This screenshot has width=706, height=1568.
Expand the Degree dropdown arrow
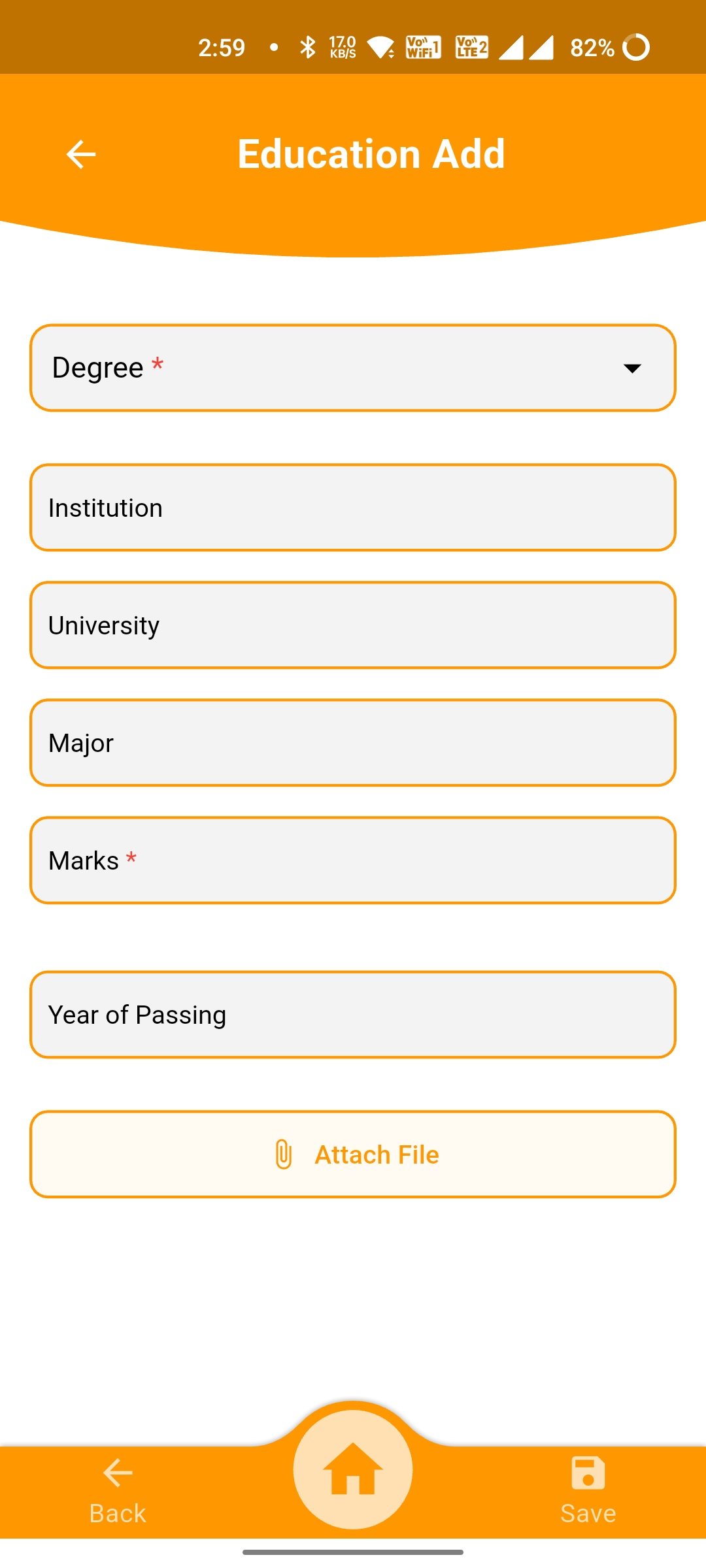(632, 368)
